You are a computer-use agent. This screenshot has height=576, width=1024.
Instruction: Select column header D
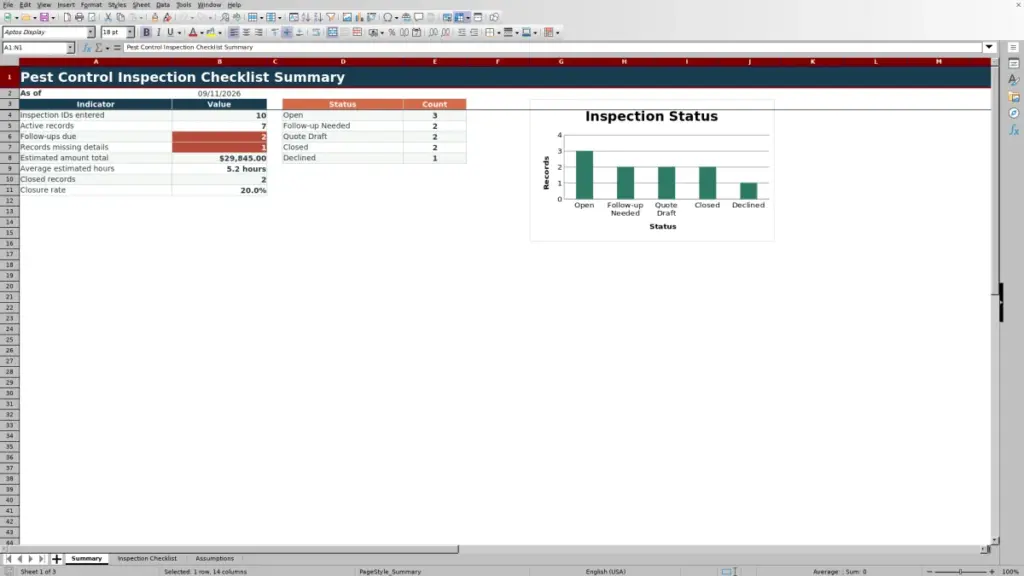tap(343, 61)
